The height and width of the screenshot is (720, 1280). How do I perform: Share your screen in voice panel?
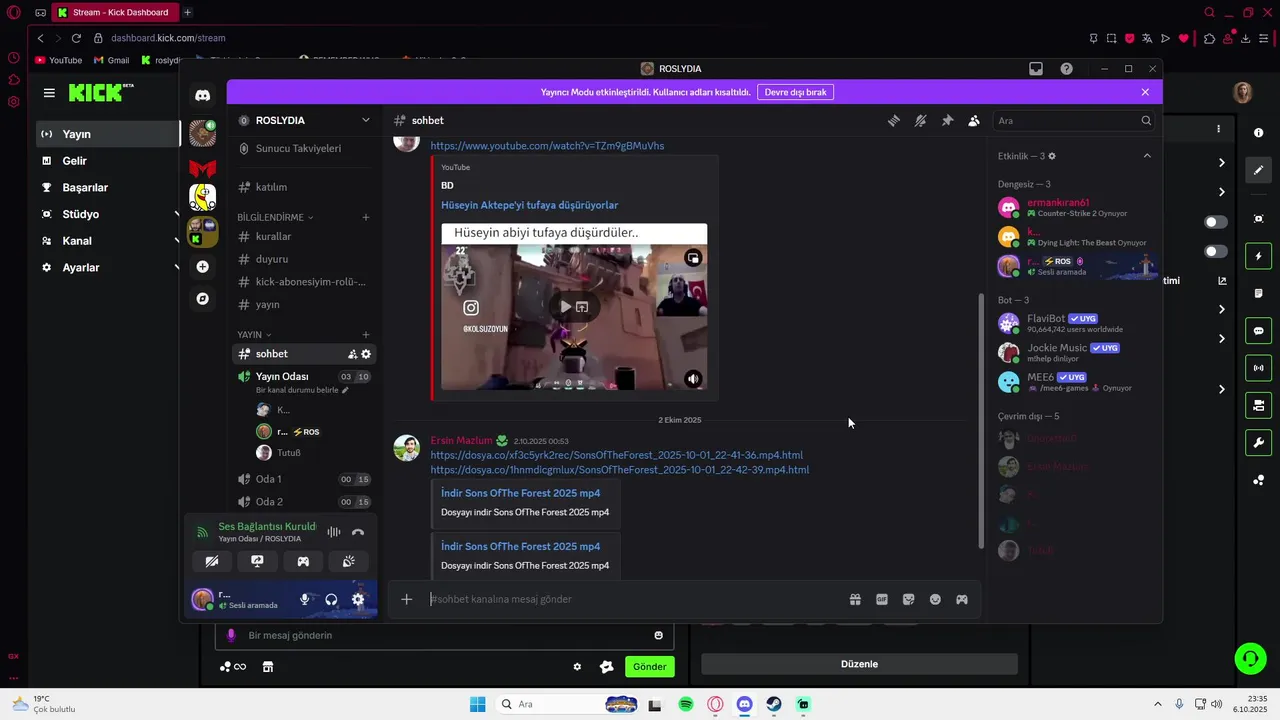257,562
